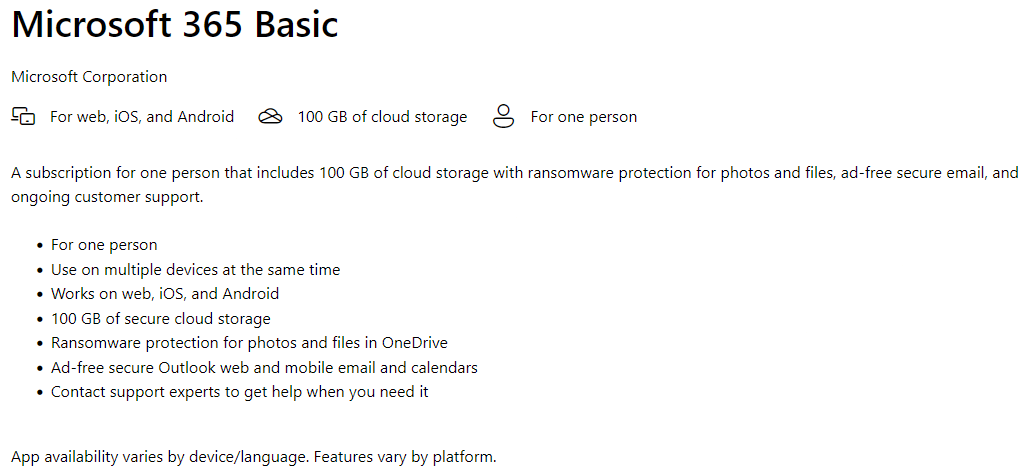Click the 'Contact support experts' bullet item
This screenshot has height=474, width=1027.
pos(240,392)
